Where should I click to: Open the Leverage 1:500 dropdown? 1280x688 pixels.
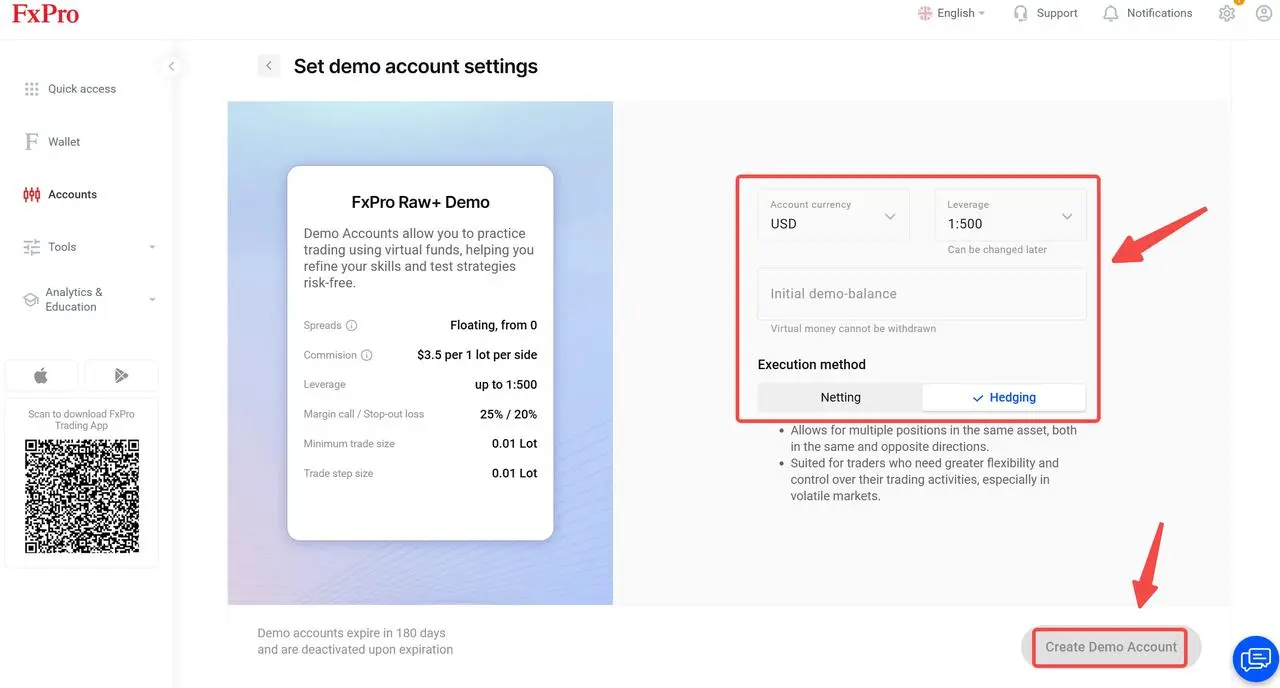1010,215
